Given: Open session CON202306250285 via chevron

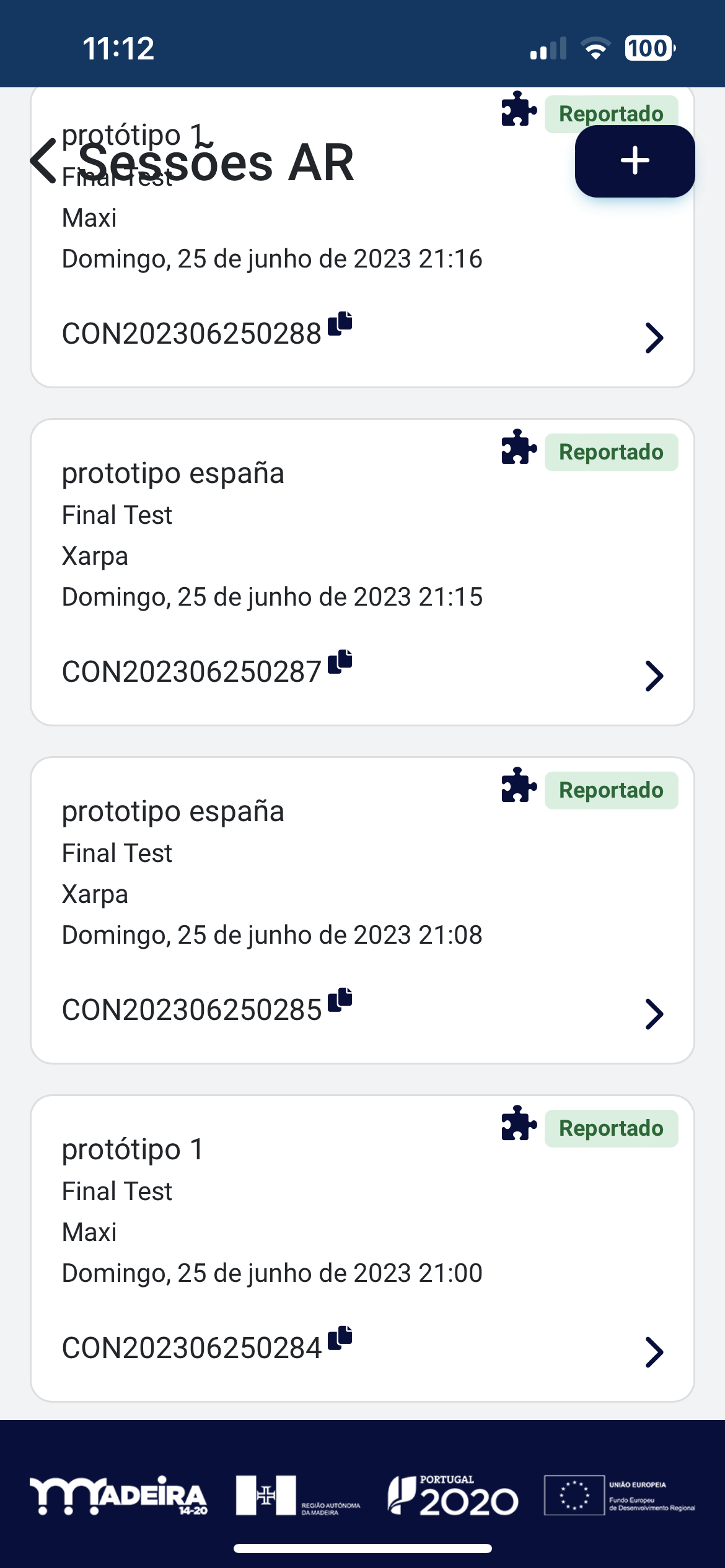Looking at the screenshot, I should (x=654, y=1014).
